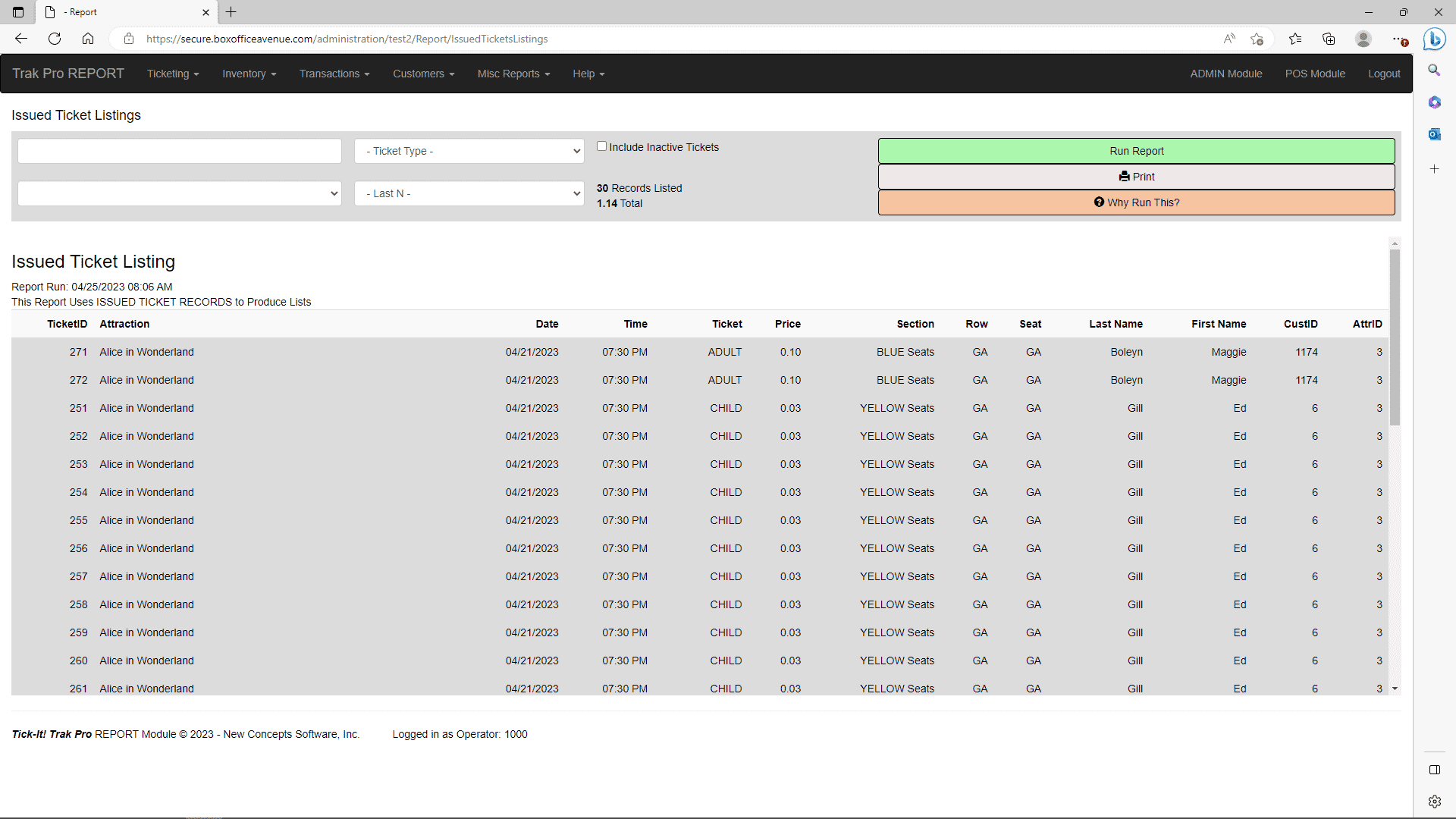Print the ticket listing
This screenshot has height=819, width=1456.
click(x=1136, y=177)
